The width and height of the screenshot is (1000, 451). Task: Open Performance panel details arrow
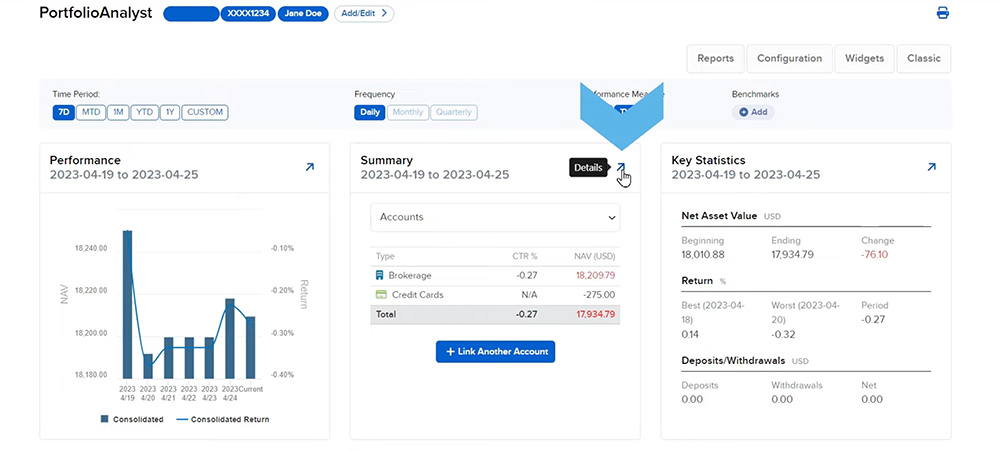pyautogui.click(x=309, y=167)
